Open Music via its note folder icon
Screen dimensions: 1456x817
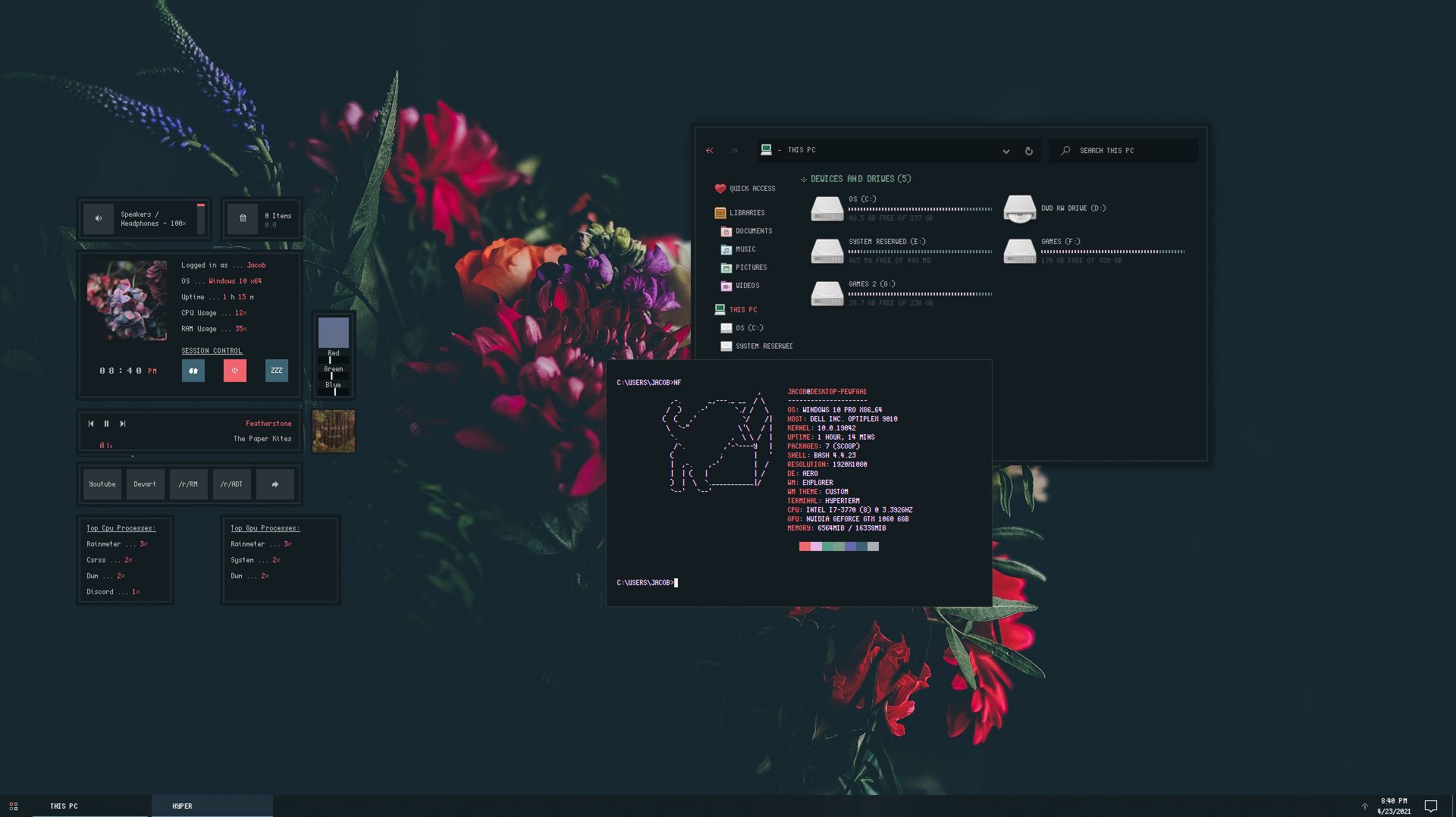click(726, 249)
